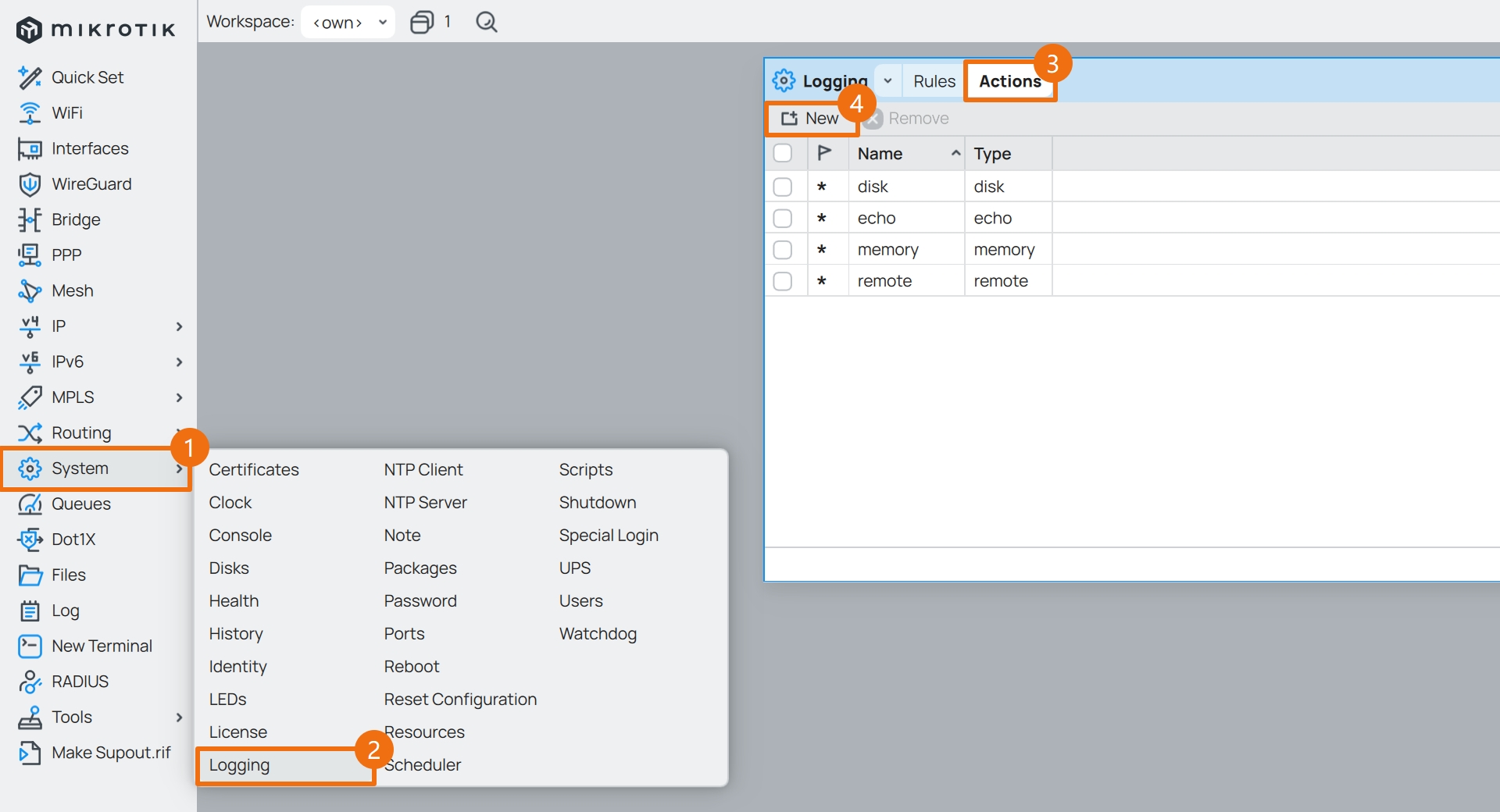Click the open windows counter icon

[x=422, y=22]
